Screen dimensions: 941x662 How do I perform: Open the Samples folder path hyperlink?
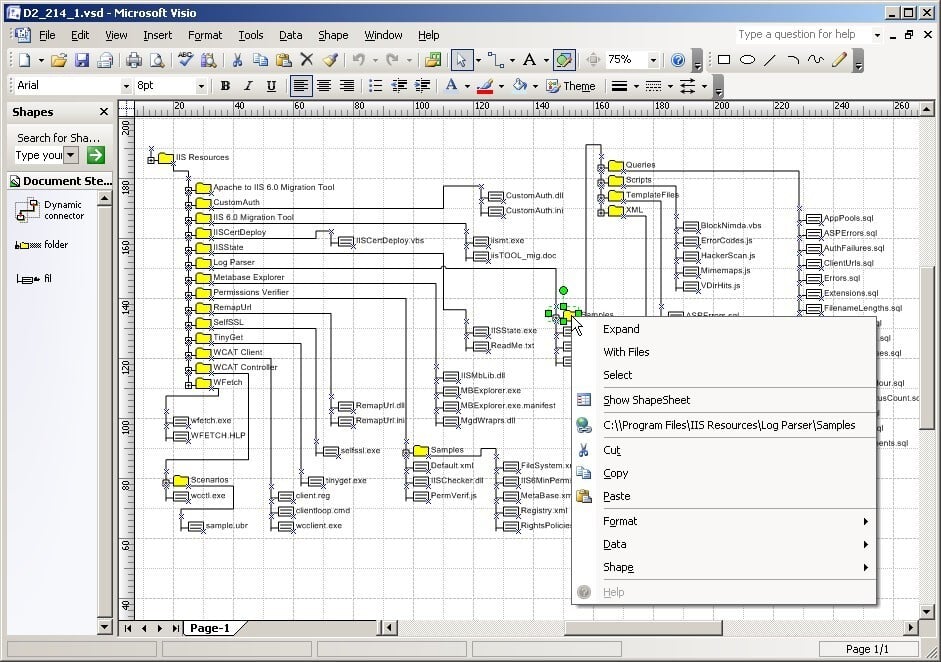pos(724,425)
